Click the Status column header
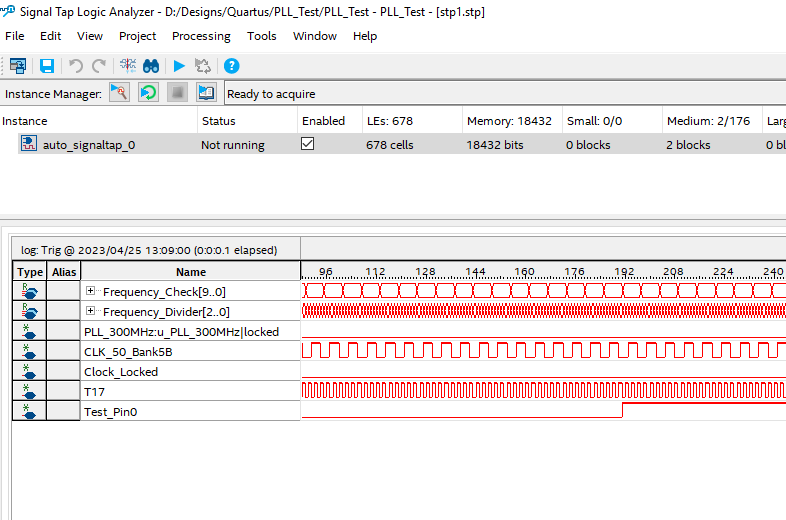Viewport: 786px width, 520px height. point(248,121)
